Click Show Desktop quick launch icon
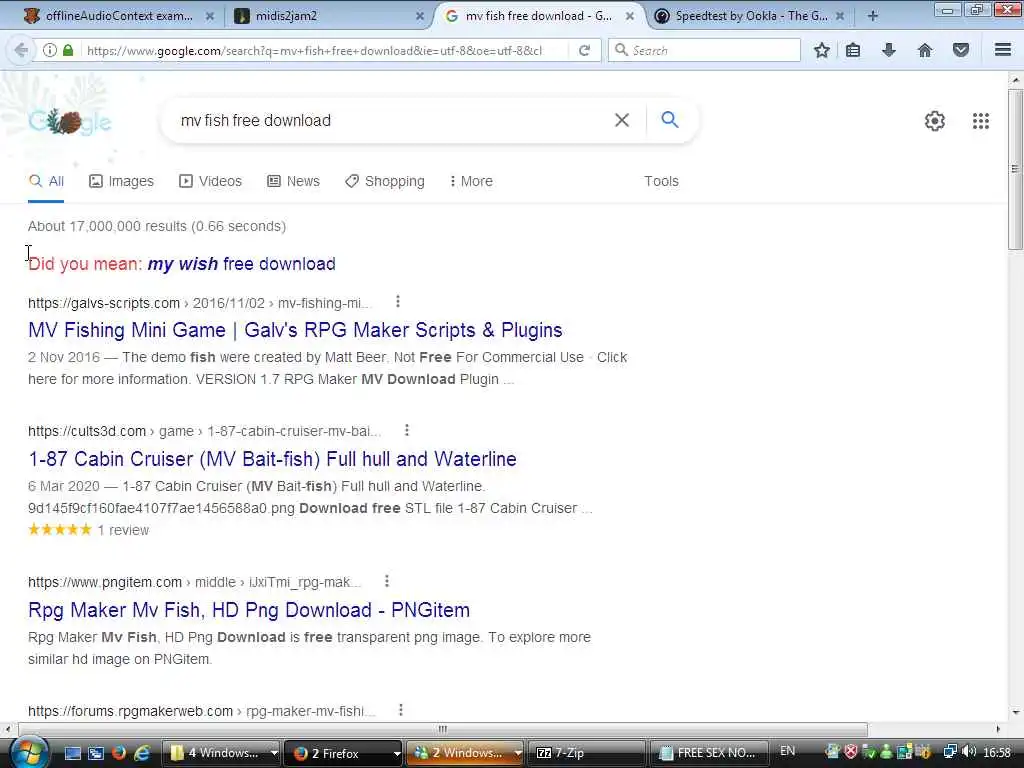This screenshot has height=768, width=1024. point(73,753)
